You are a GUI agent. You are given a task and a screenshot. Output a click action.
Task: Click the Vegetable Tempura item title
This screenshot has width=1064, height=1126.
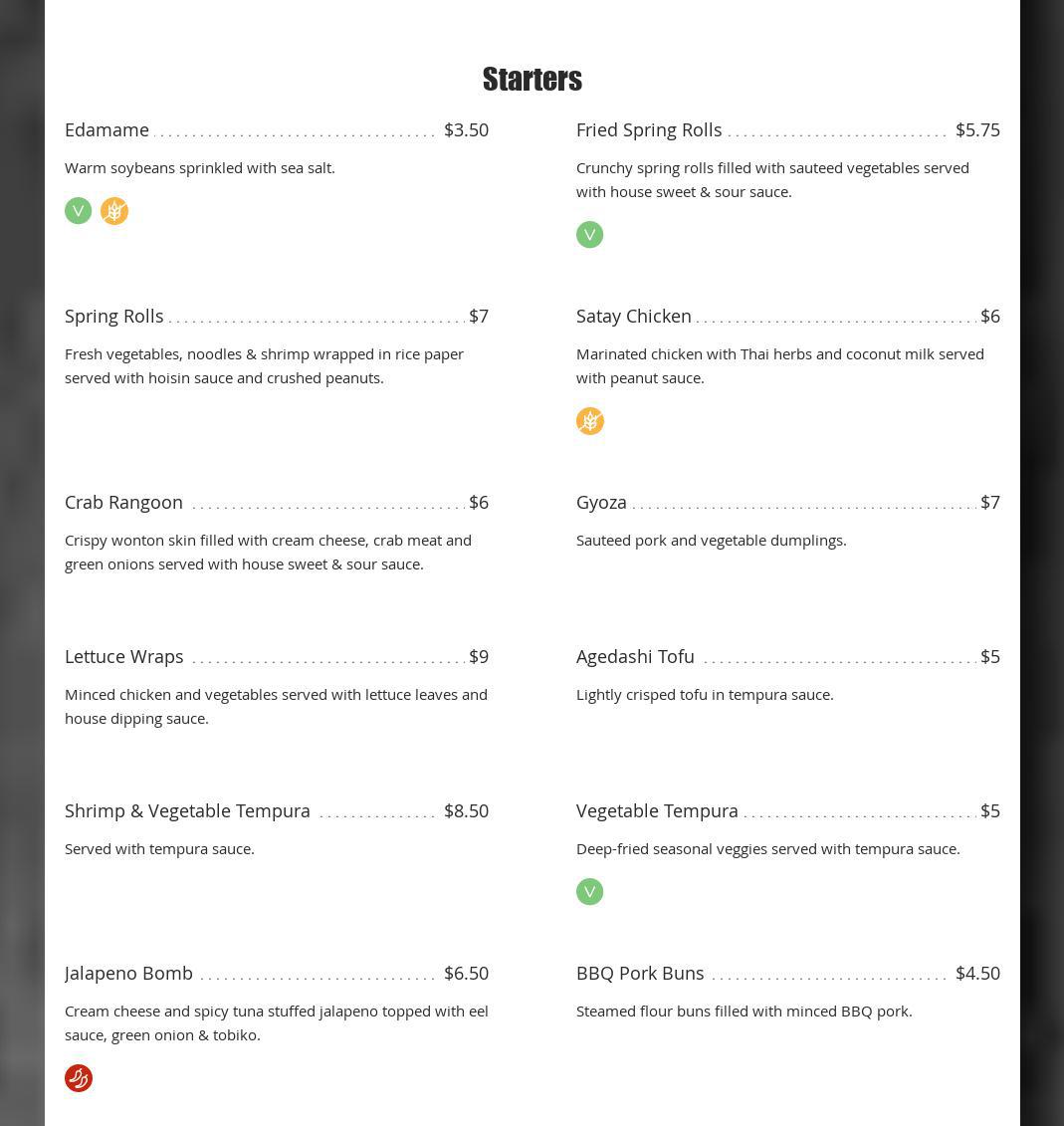coord(657,811)
